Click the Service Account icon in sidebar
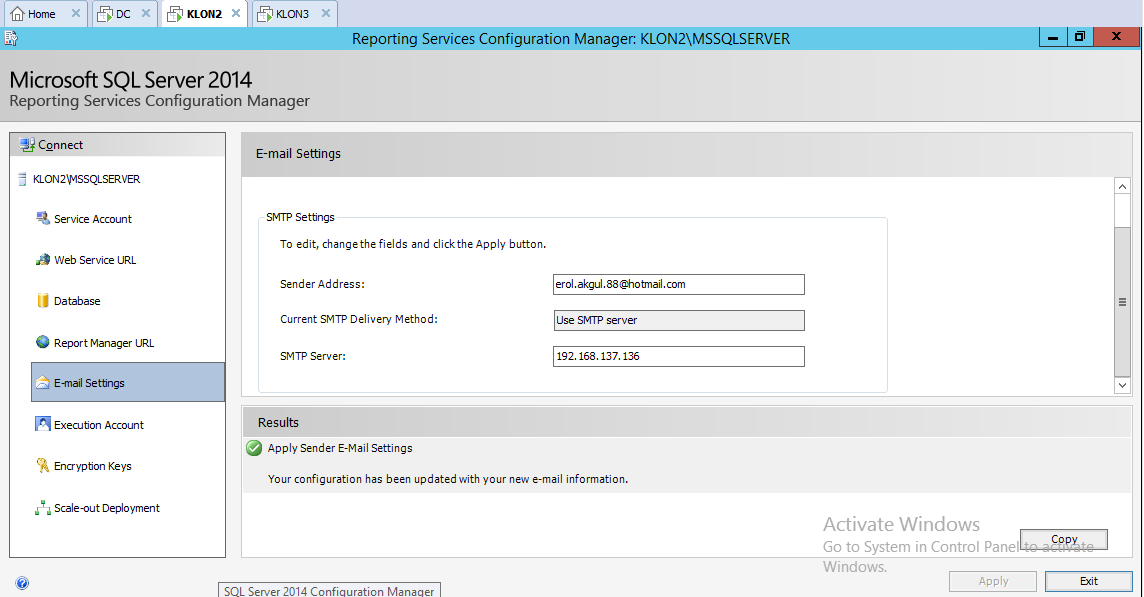The image size is (1144, 597). coord(43,218)
